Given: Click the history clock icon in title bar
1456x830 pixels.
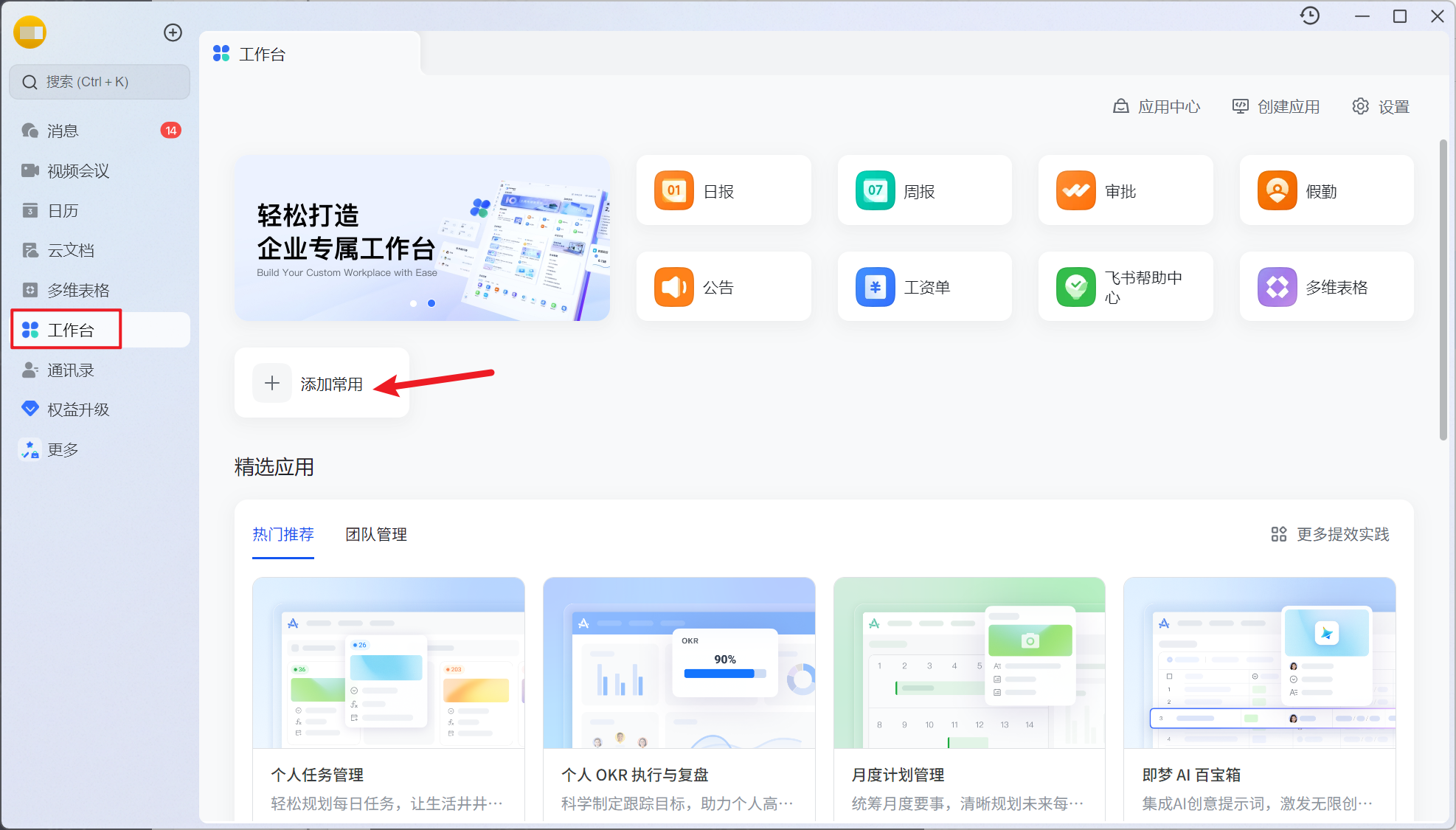Looking at the screenshot, I should coord(1309,15).
